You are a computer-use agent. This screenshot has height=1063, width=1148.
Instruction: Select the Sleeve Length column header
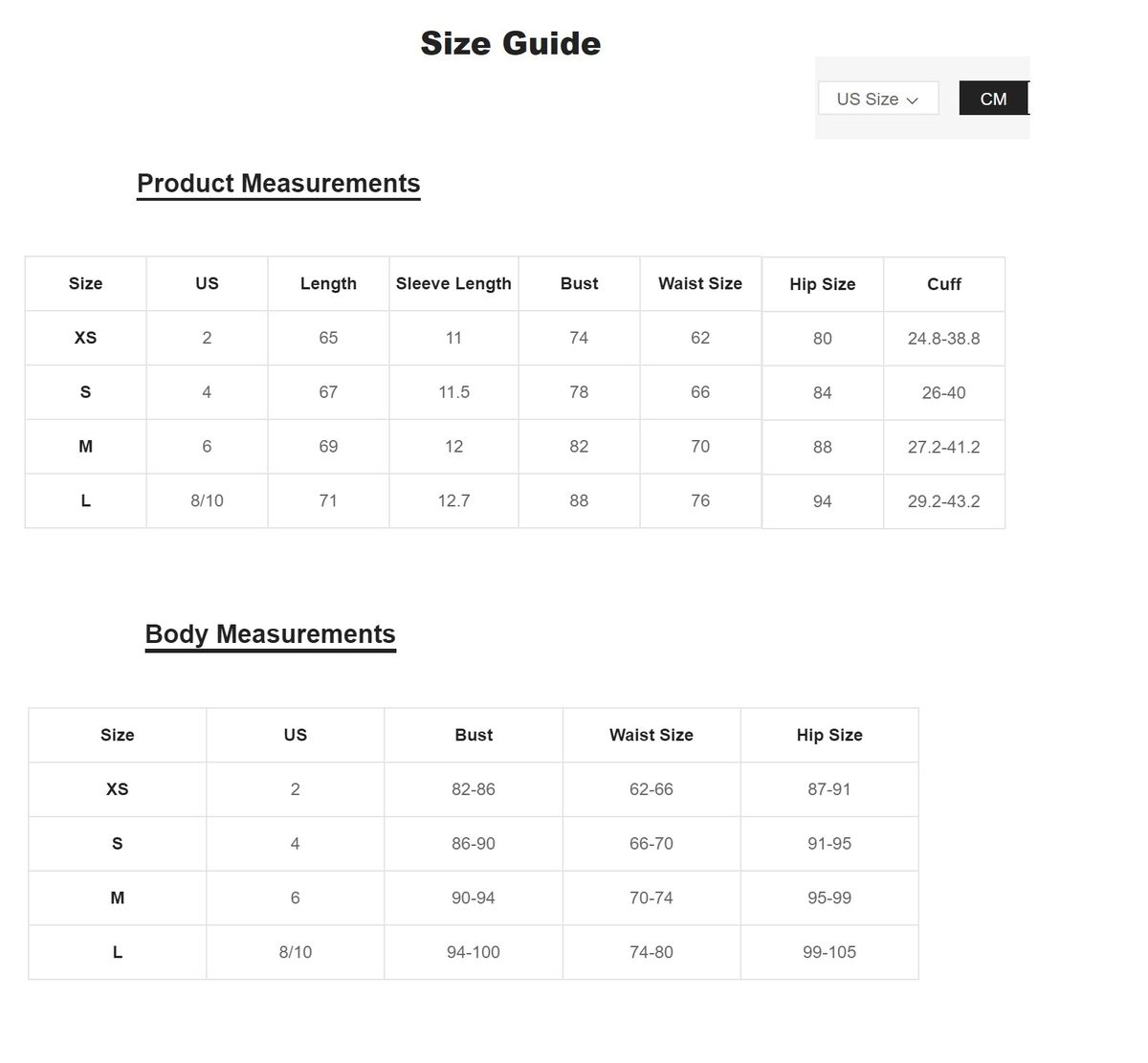(453, 283)
